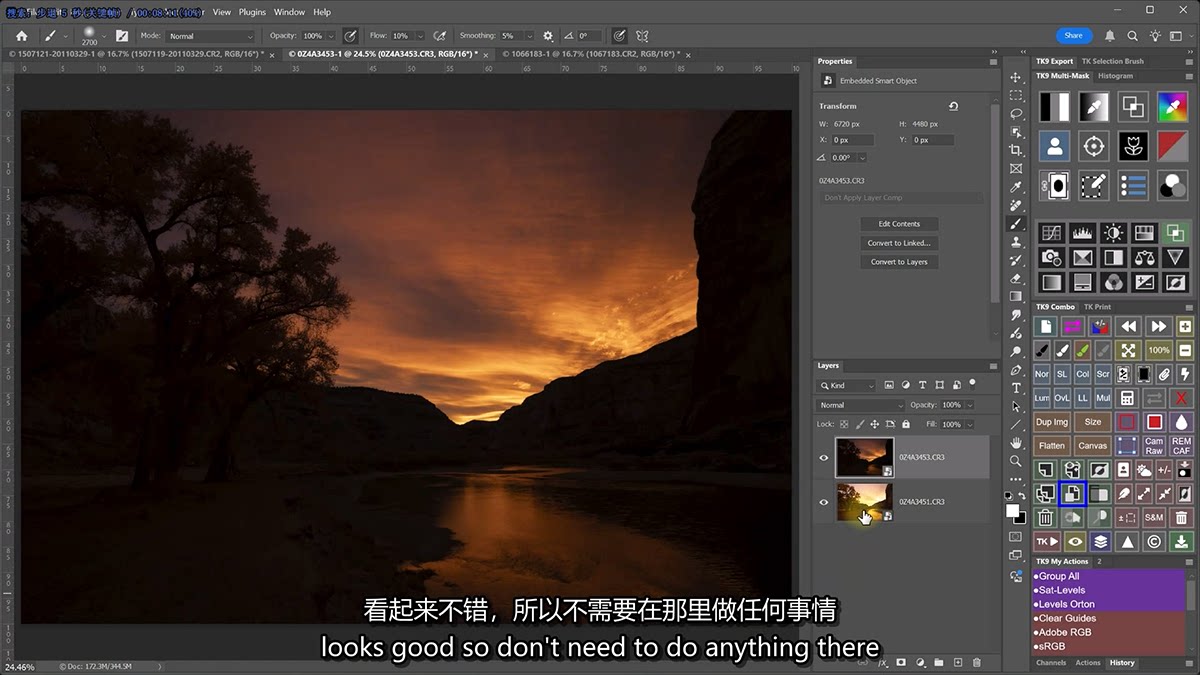Image resolution: width=1200 pixels, height=675 pixels.
Task: Click the foreground color swatch
Action: tap(1012, 510)
